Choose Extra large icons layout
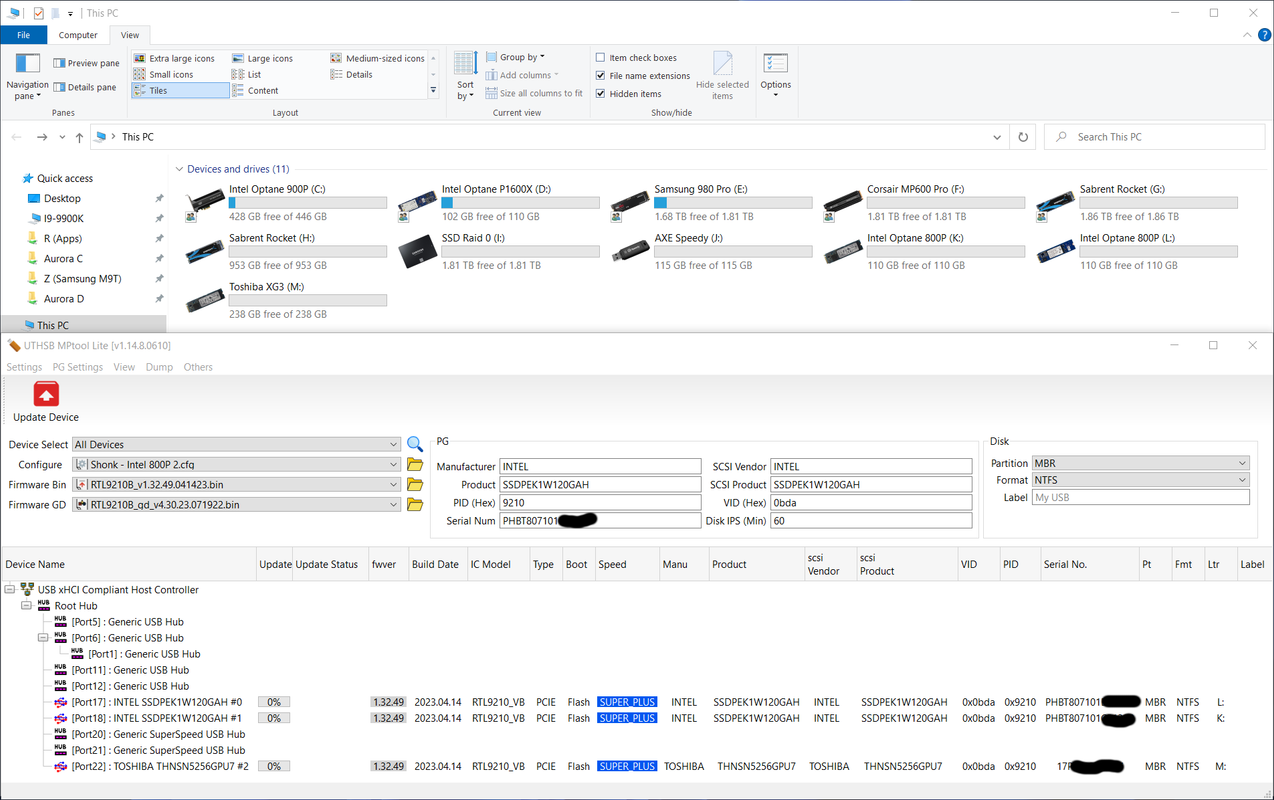Viewport: 1274px width, 800px height. (x=174, y=58)
